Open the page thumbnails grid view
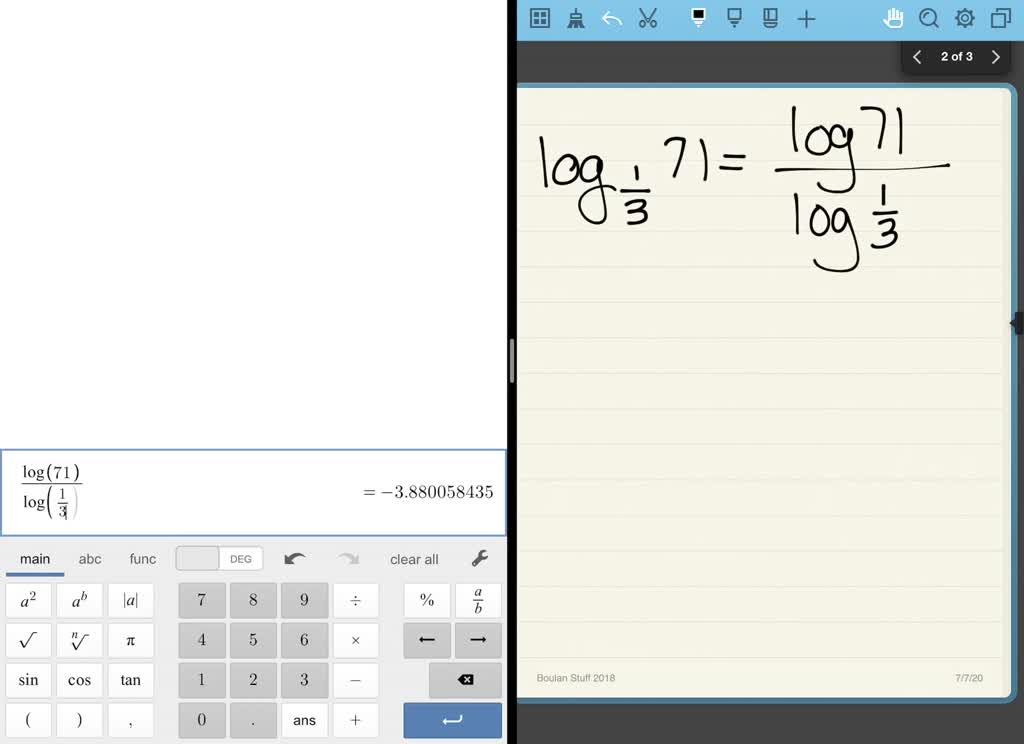Screen dimensions: 1024x744 [x=539, y=18]
